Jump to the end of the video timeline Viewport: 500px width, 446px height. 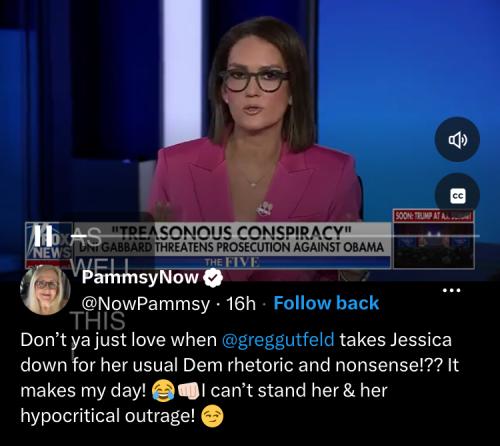coord(479,236)
